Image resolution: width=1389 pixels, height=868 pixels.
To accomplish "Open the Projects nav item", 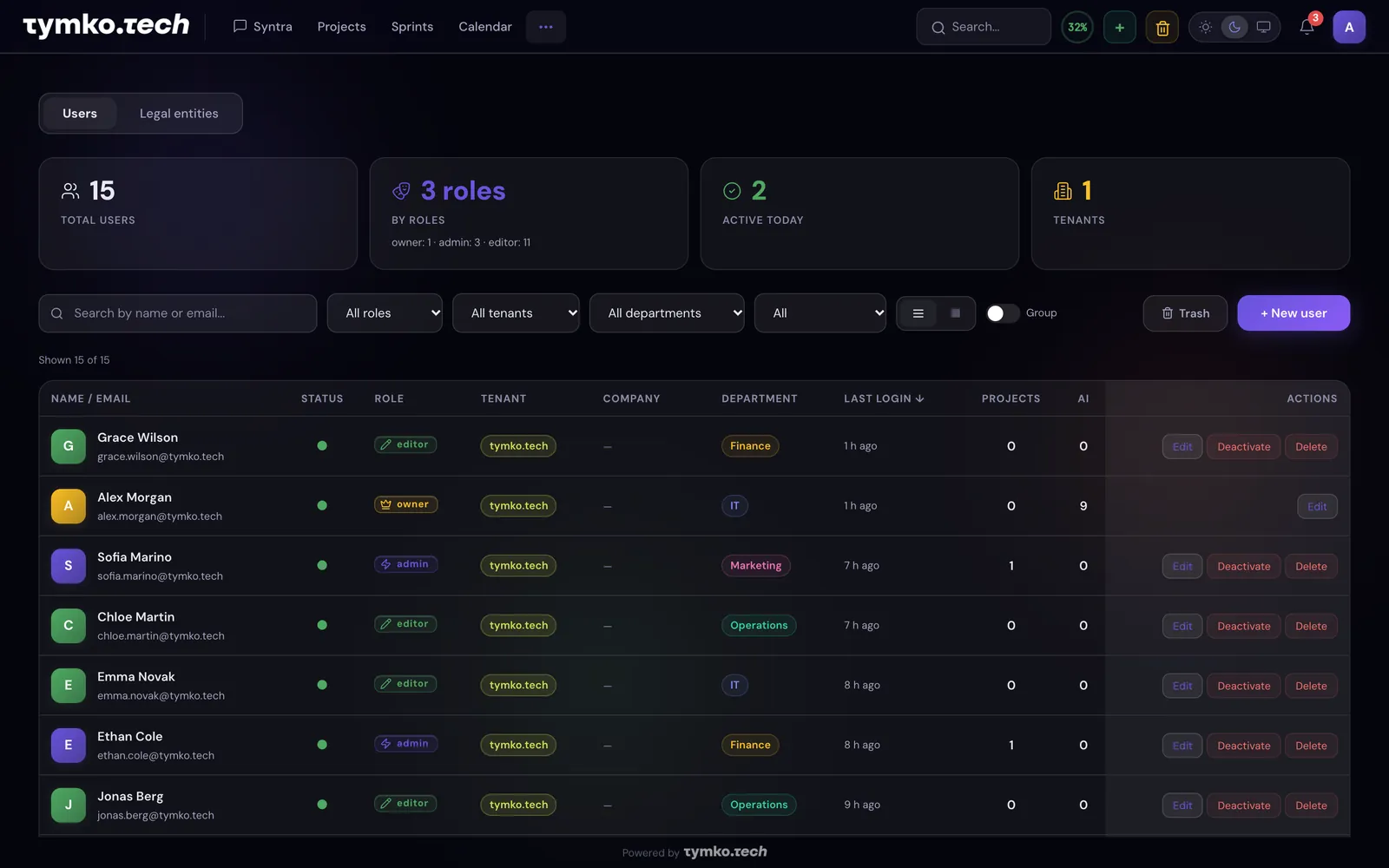I will coord(342,27).
